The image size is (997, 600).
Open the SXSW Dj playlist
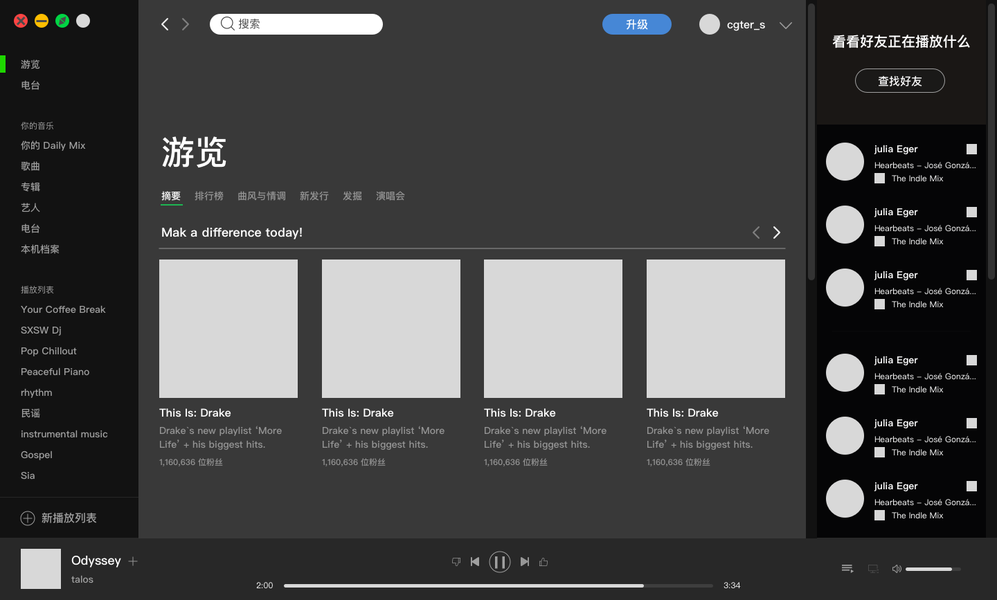pos(41,330)
